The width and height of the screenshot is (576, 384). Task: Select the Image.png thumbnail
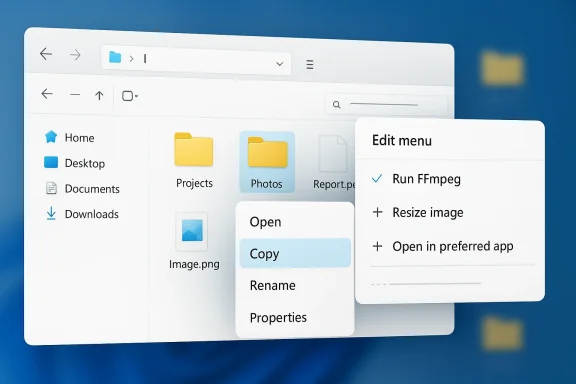coord(192,232)
